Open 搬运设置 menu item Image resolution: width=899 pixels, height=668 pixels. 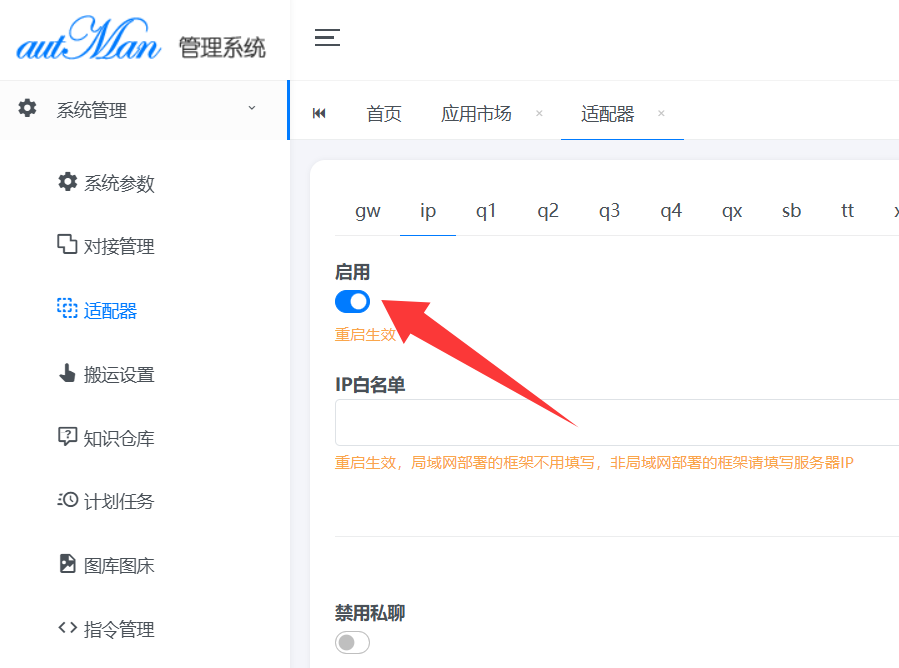(x=119, y=375)
